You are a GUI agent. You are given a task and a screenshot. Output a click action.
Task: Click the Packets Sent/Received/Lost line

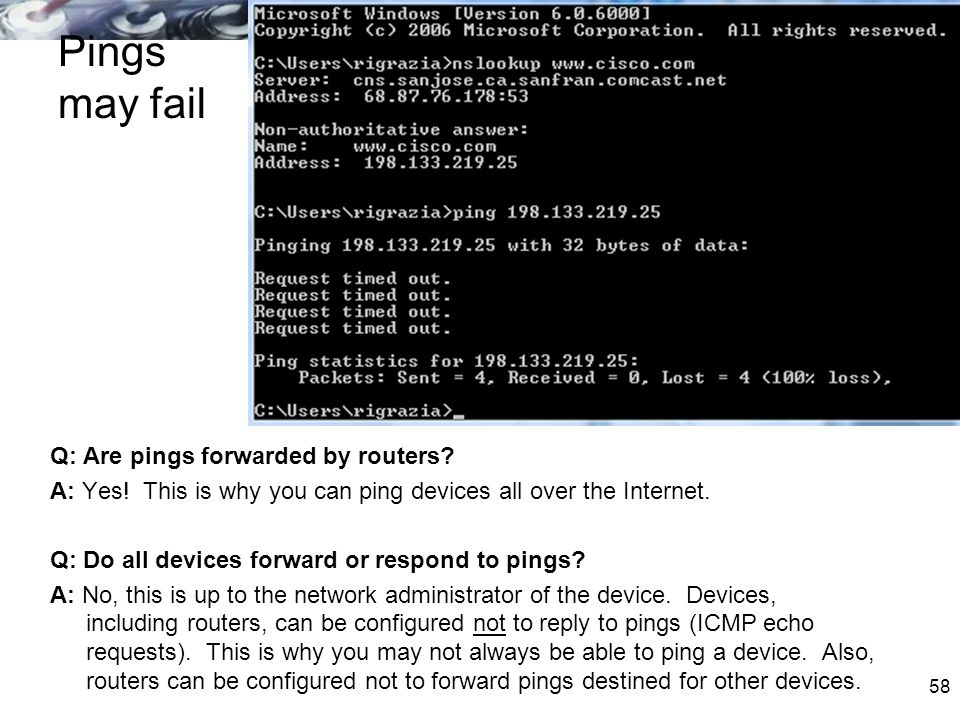click(x=594, y=378)
